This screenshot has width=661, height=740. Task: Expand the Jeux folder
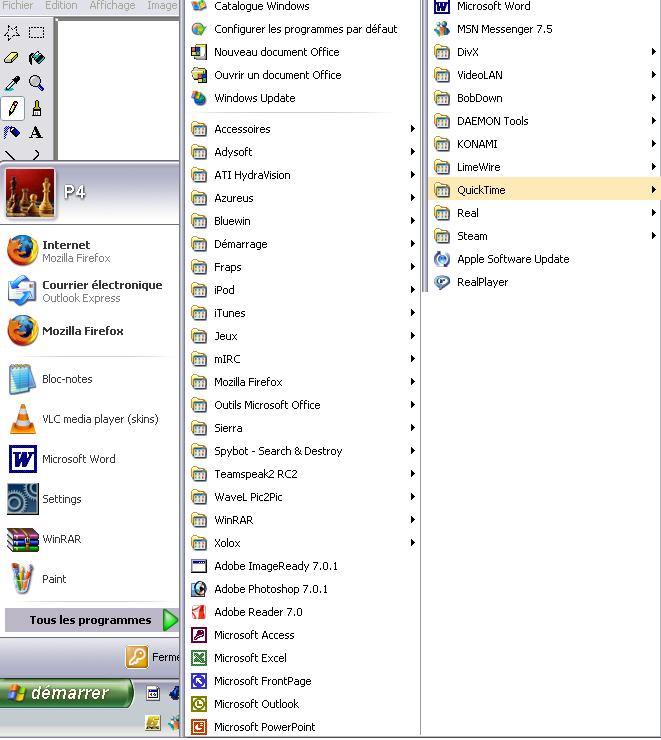[x=302, y=336]
